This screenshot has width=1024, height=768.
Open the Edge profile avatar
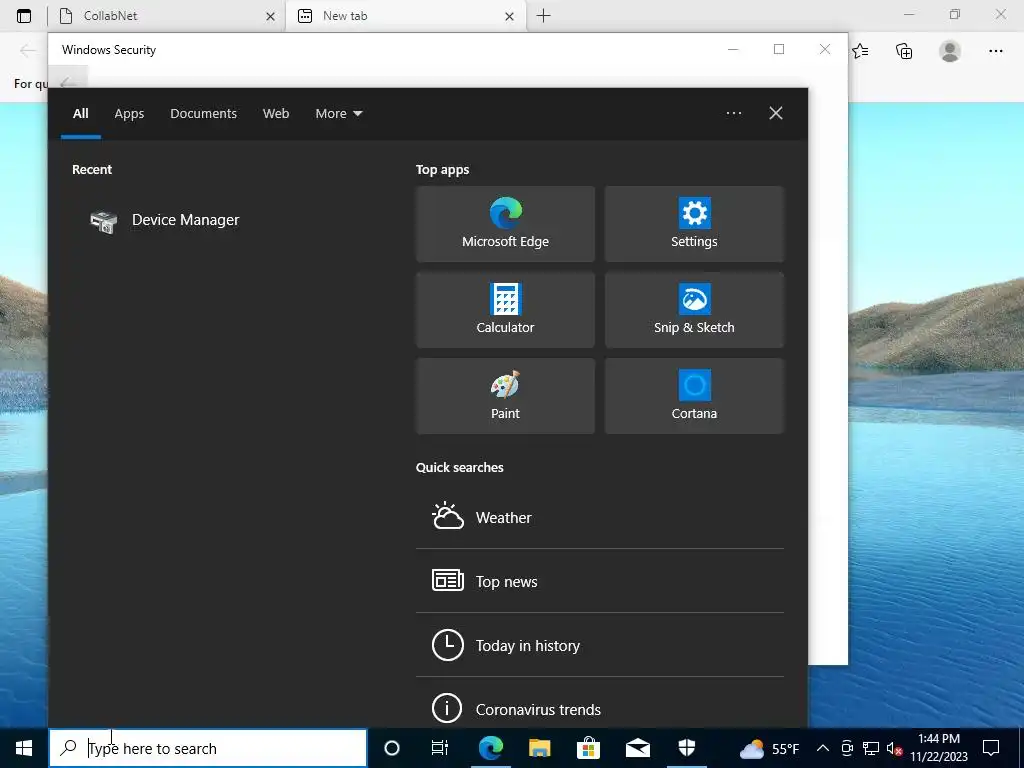(950, 51)
